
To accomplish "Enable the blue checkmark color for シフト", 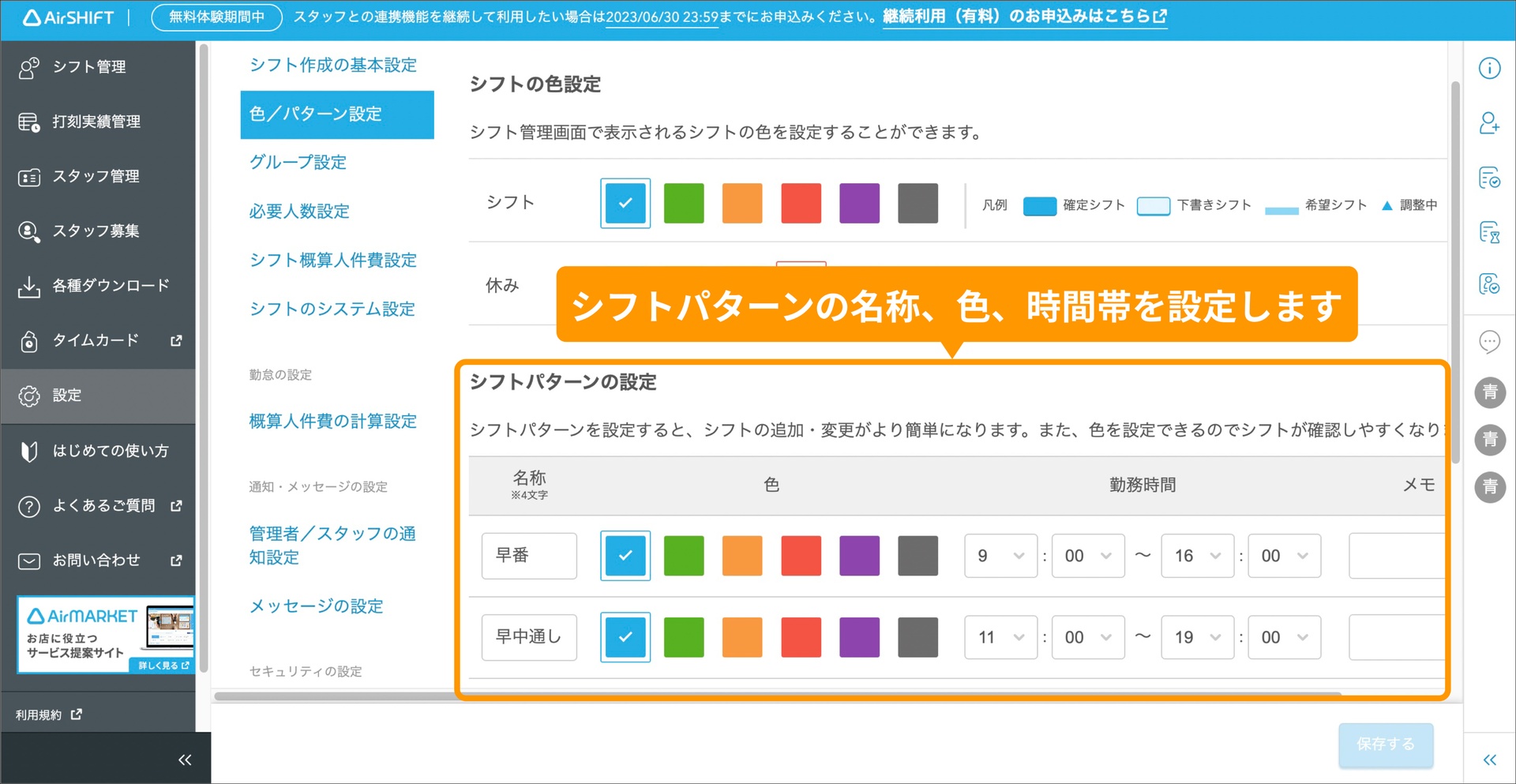I will coord(625,203).
